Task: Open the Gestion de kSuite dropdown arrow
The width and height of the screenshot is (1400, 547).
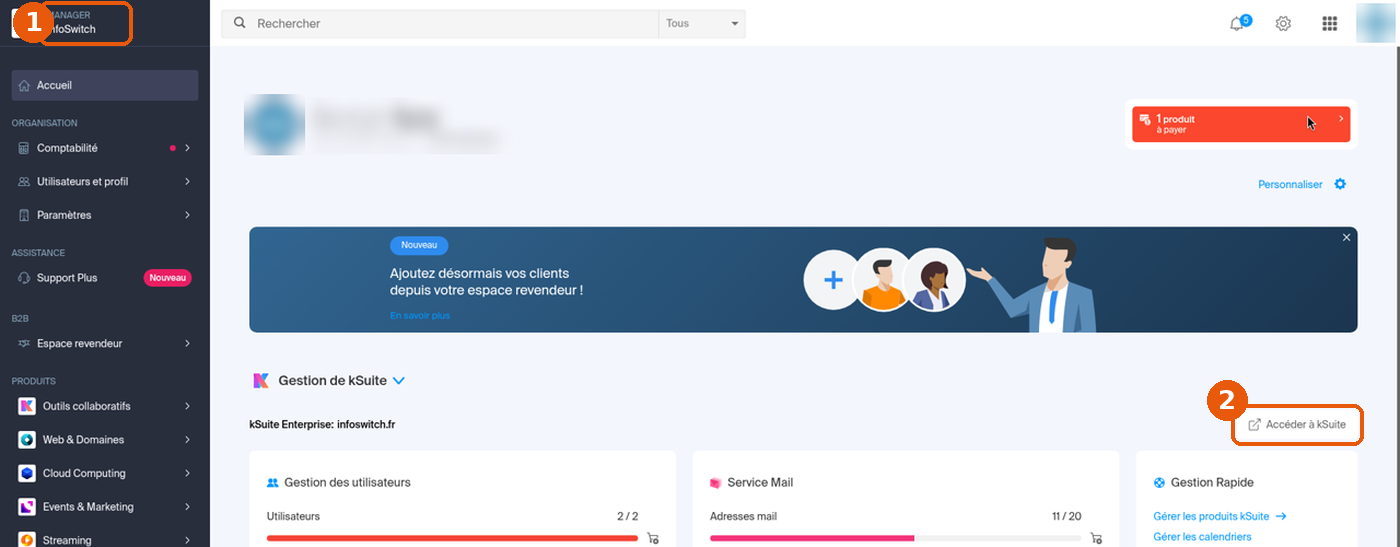Action: (399, 381)
